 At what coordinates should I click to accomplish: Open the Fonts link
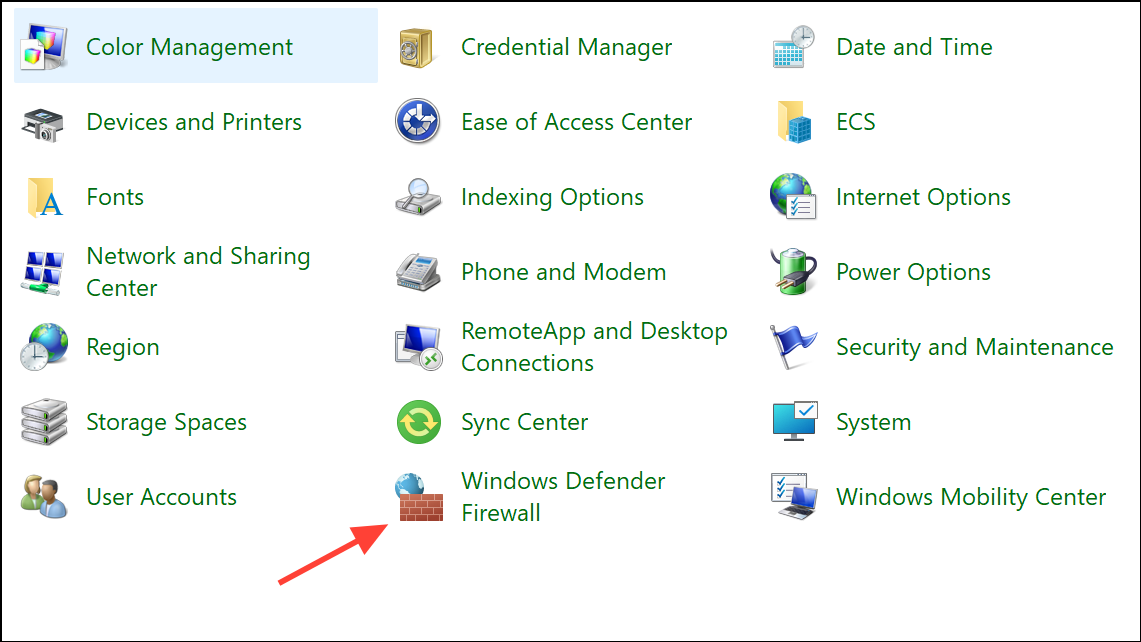[115, 197]
